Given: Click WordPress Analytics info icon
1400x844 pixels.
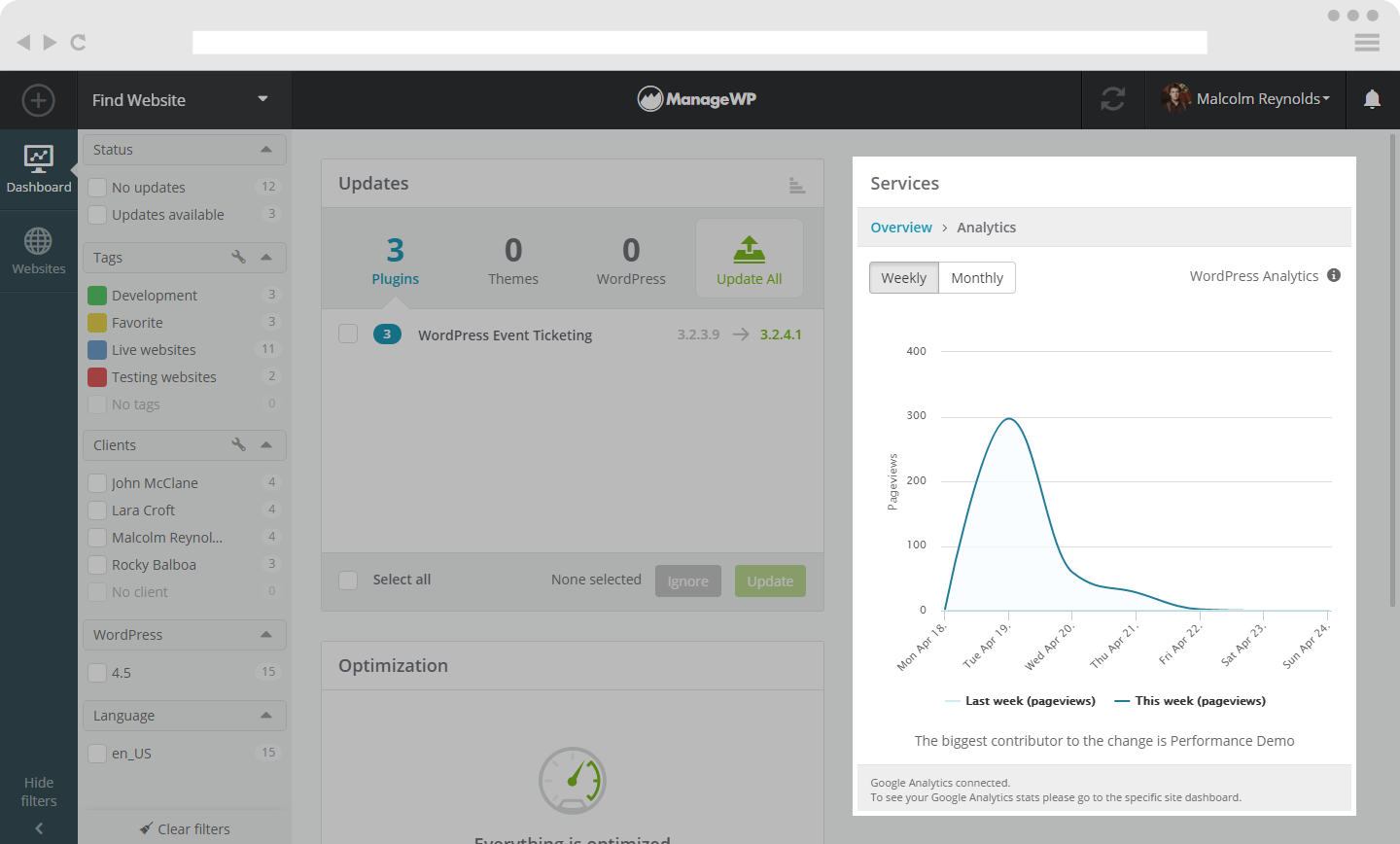Looking at the screenshot, I should (1334, 275).
